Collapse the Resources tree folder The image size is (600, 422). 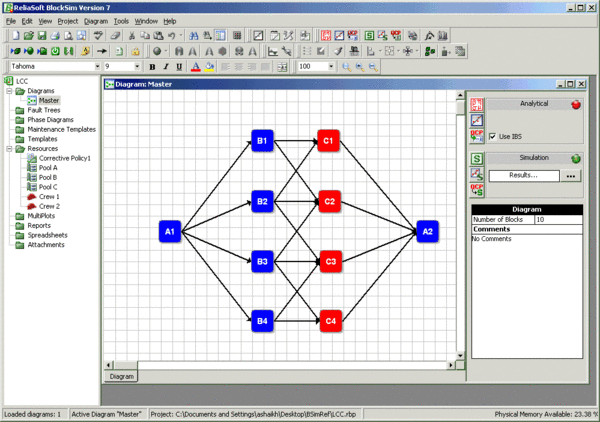pos(9,148)
